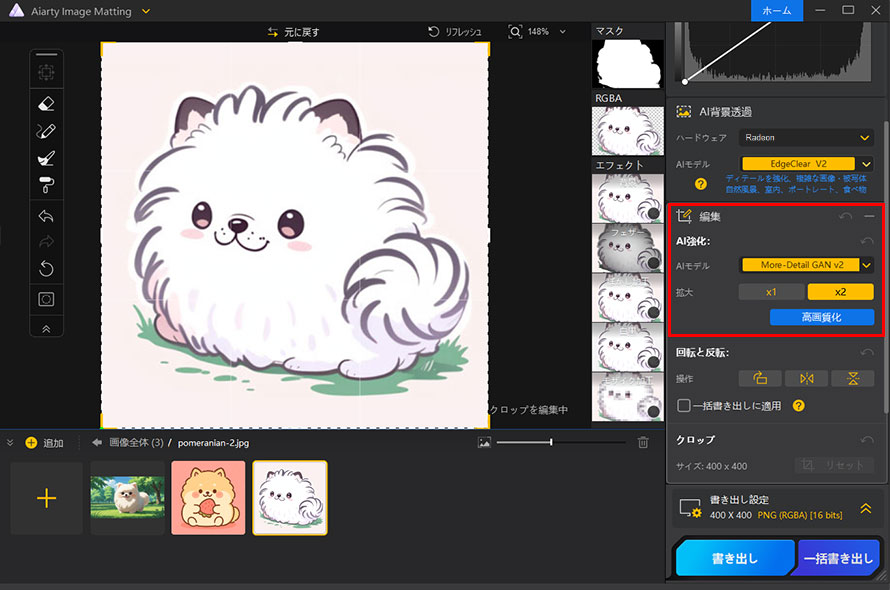890x590 pixels.
Task: Click 追加 to add images
Action: (44, 443)
